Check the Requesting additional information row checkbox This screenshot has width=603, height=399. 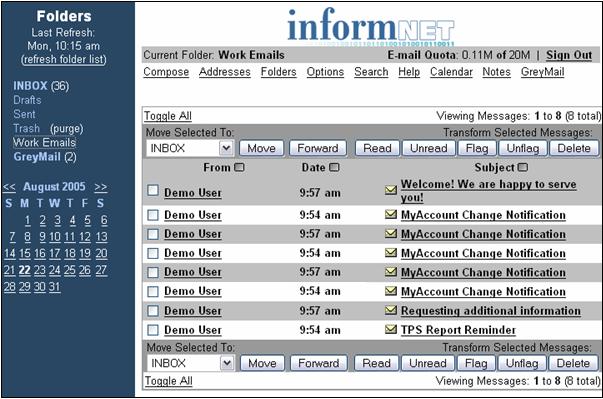(x=153, y=310)
